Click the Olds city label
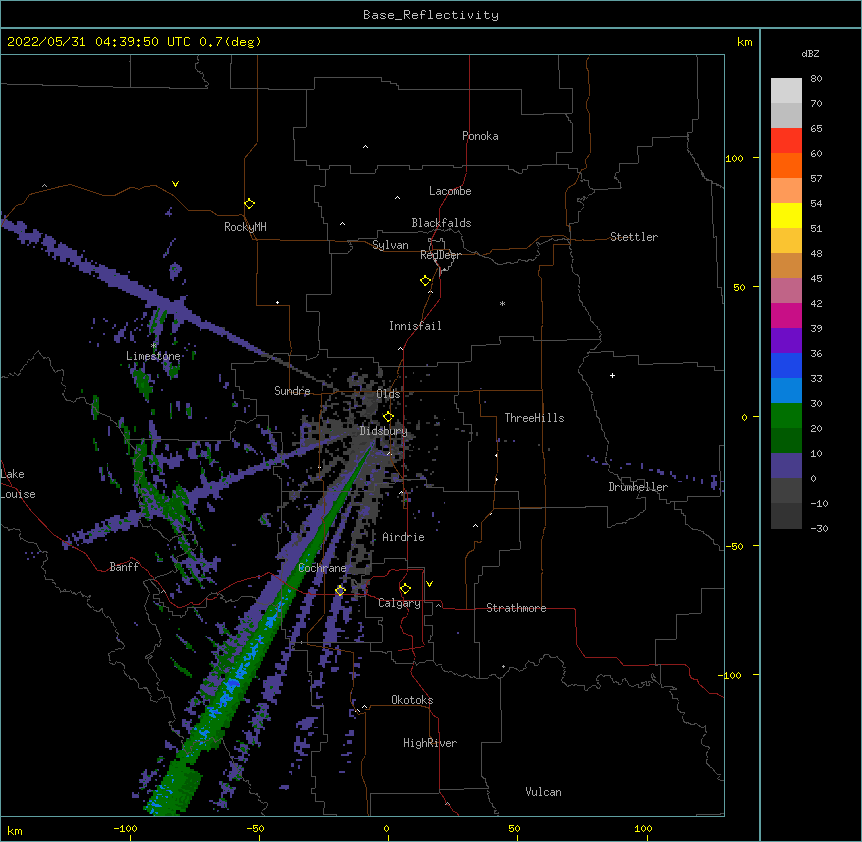 pyautogui.click(x=388, y=394)
